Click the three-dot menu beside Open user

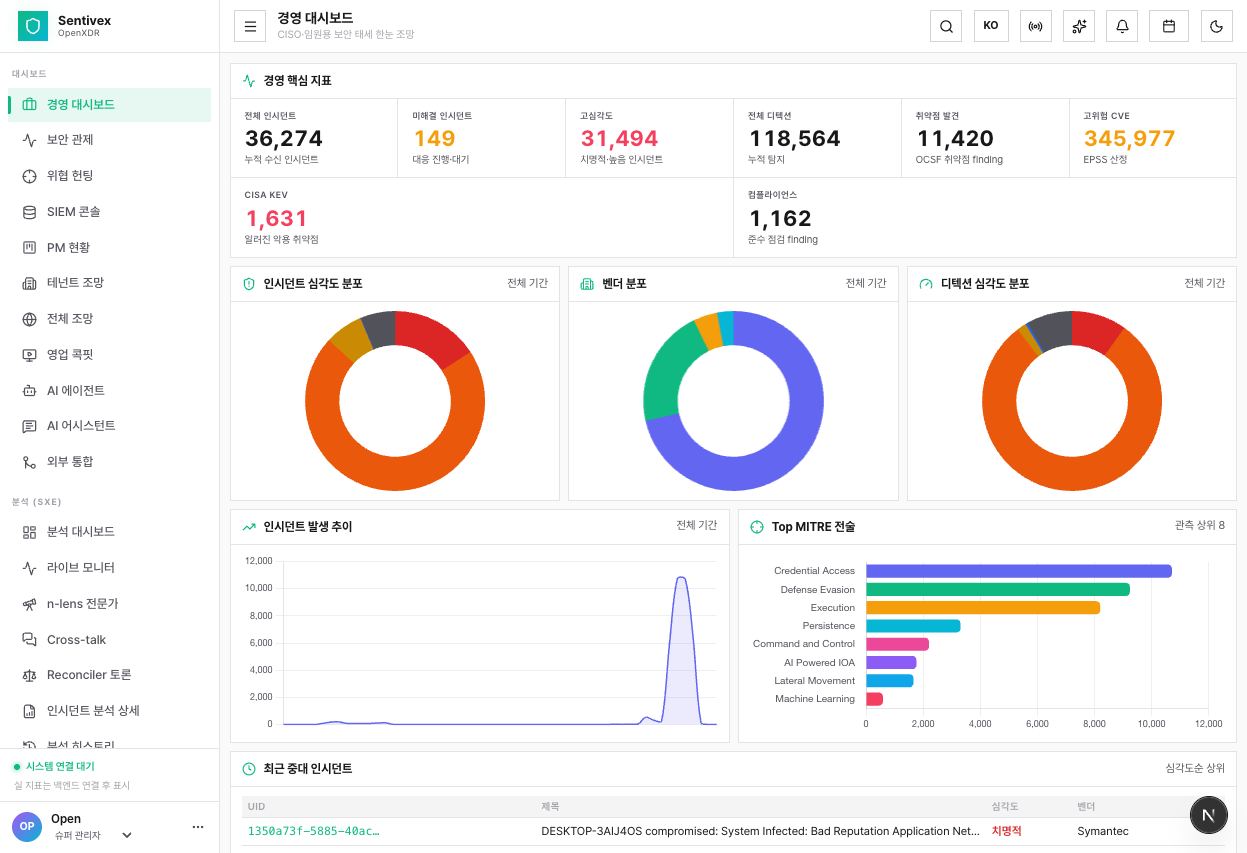point(198,827)
